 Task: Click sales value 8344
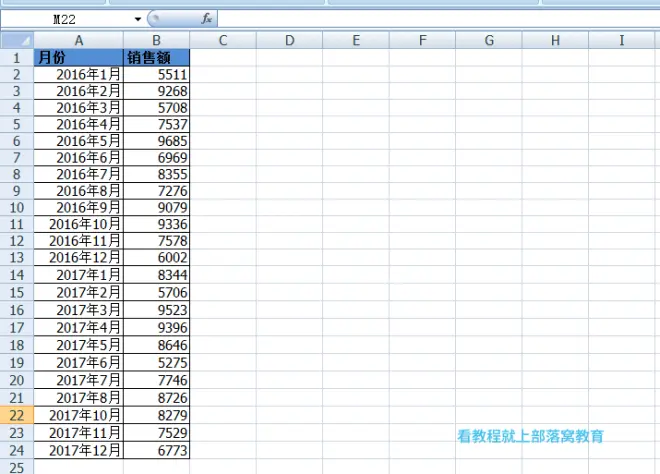point(157,275)
